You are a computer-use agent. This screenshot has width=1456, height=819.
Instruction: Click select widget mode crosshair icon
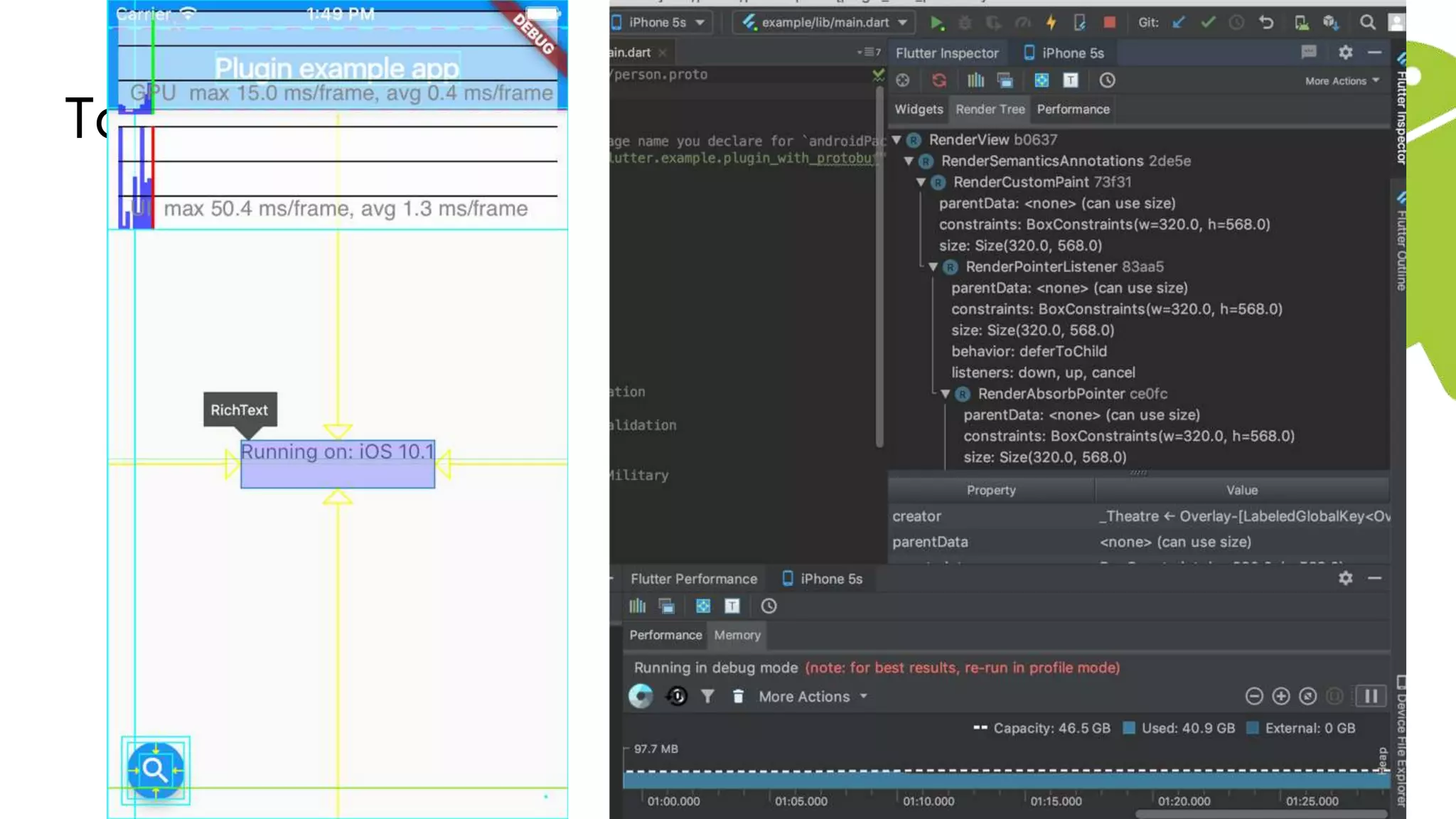coord(903,80)
